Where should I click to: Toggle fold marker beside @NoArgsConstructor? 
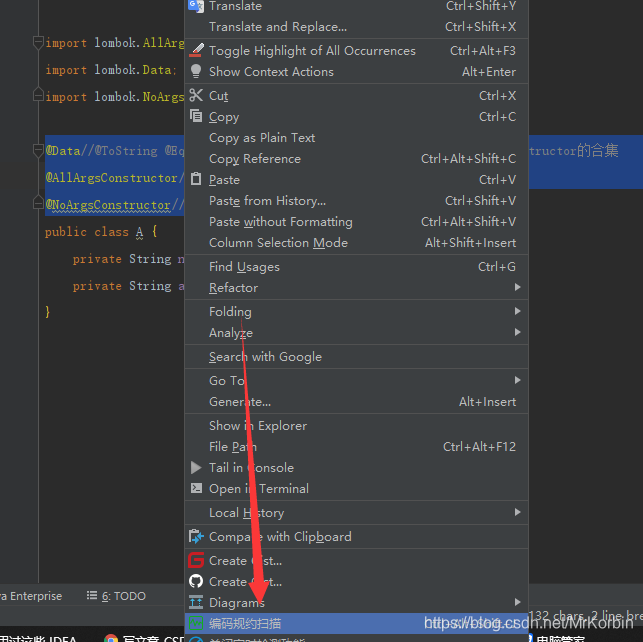pyautogui.click(x=38, y=203)
